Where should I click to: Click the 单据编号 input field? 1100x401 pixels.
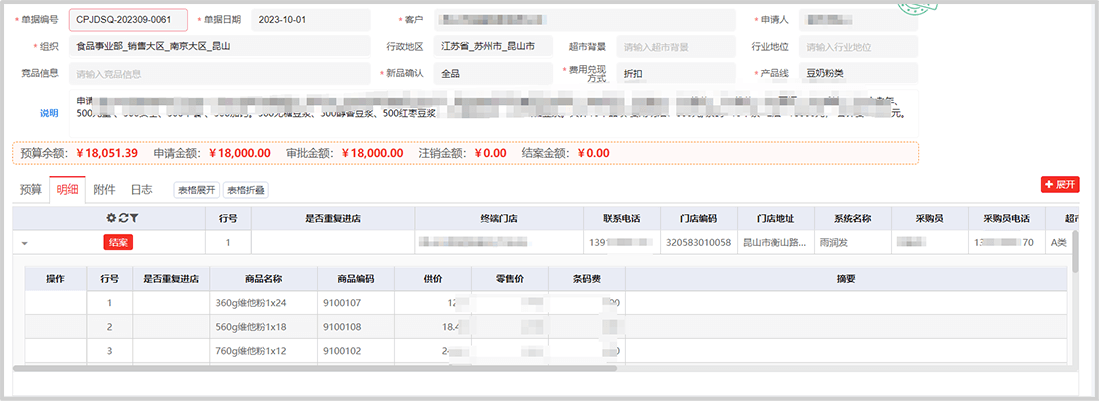pyautogui.click(x=128, y=20)
